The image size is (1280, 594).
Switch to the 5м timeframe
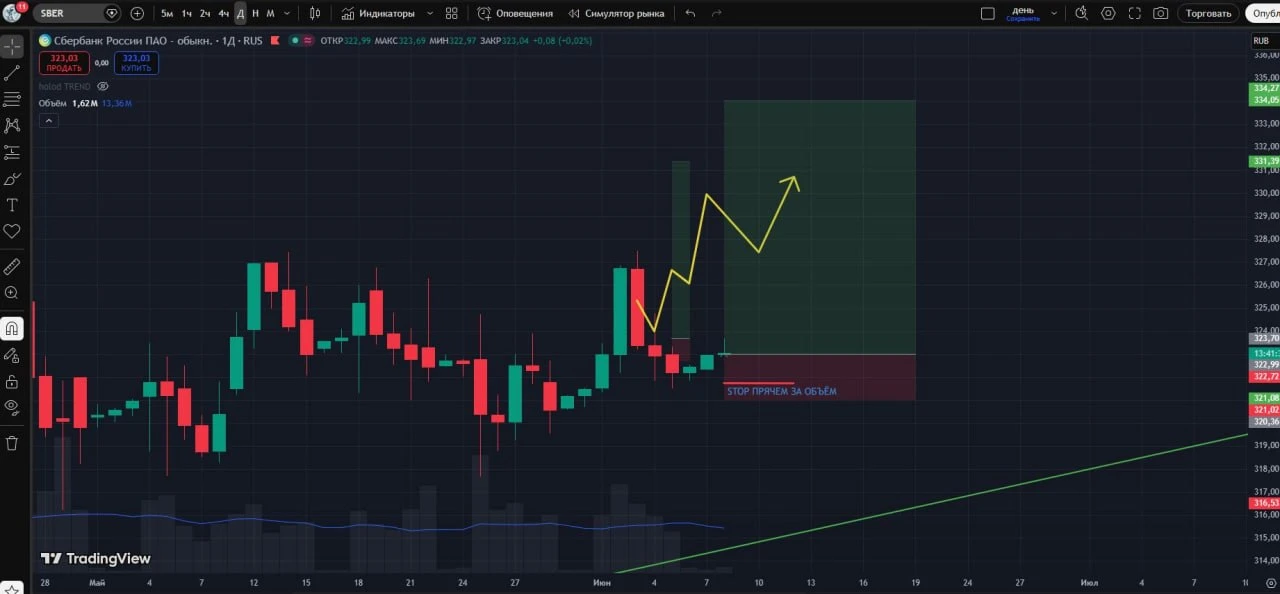[167, 13]
